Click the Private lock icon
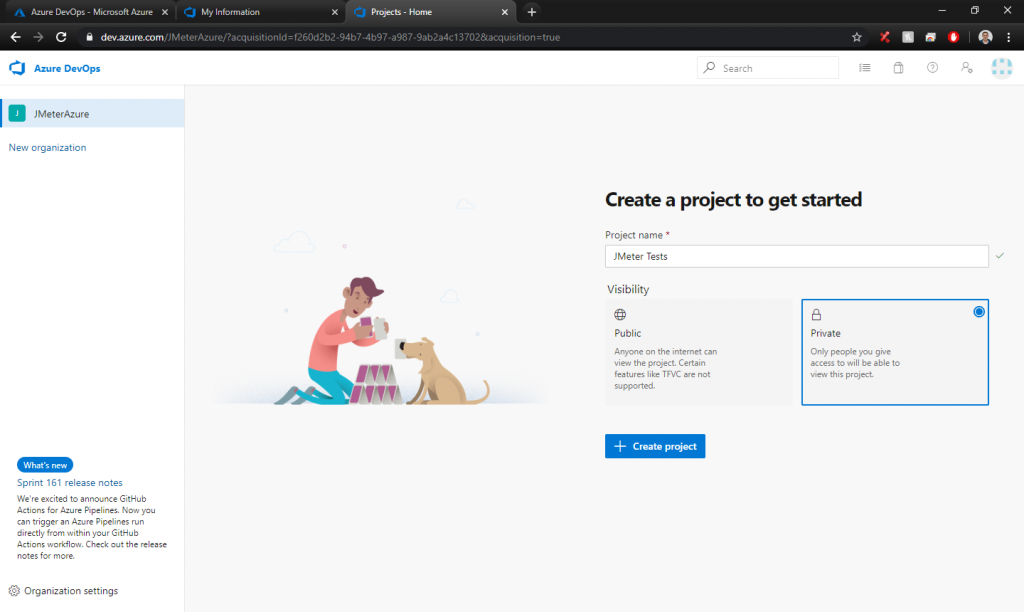1024x612 pixels. 816,315
